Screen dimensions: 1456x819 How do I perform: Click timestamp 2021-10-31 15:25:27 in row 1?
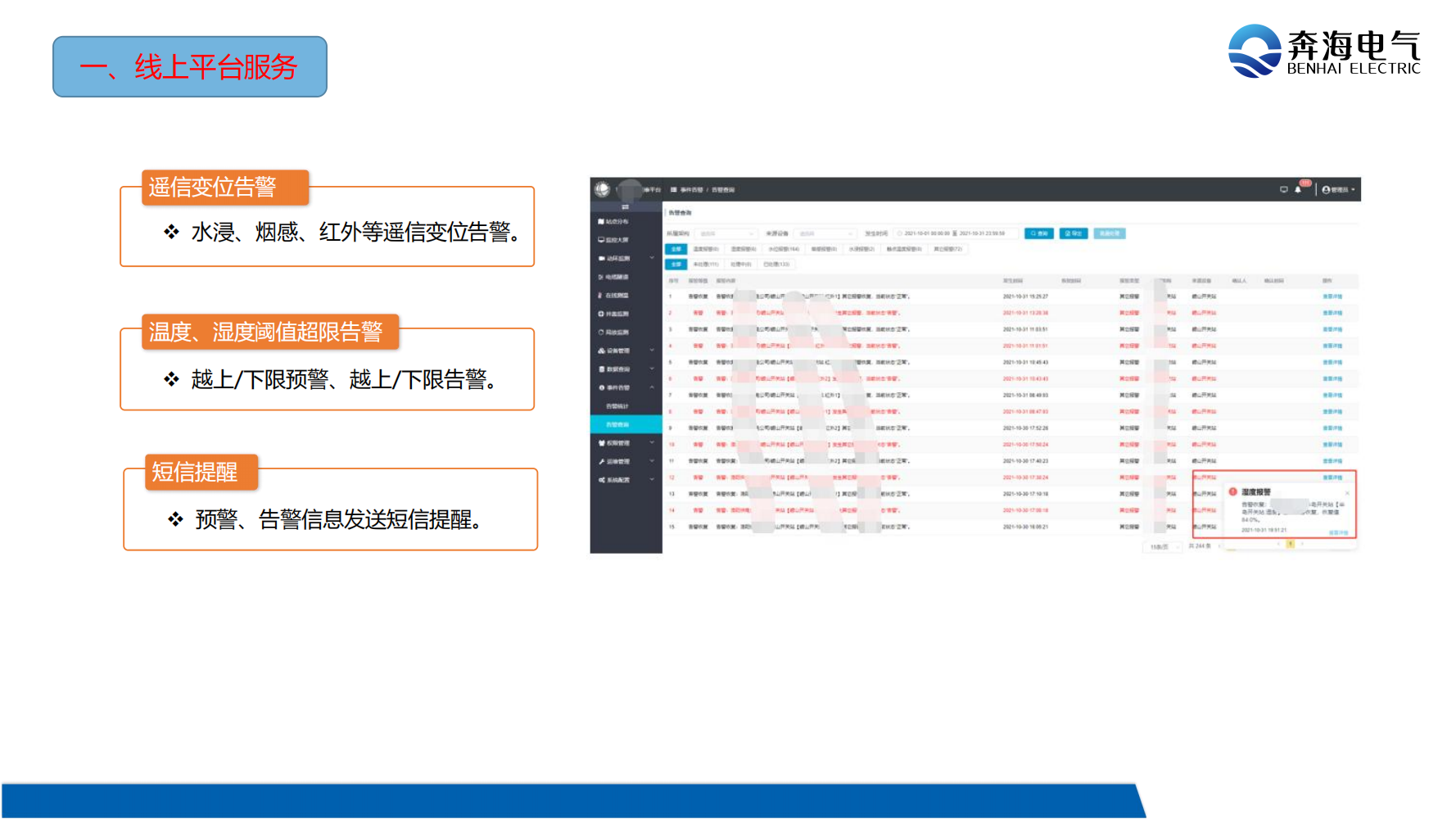click(x=1025, y=296)
